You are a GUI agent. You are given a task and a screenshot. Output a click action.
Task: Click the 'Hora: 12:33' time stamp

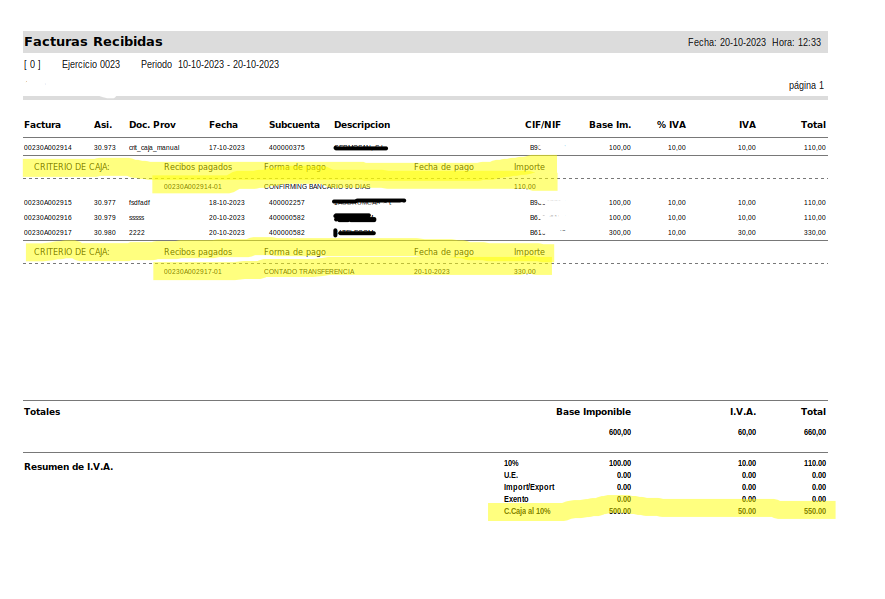click(796, 42)
